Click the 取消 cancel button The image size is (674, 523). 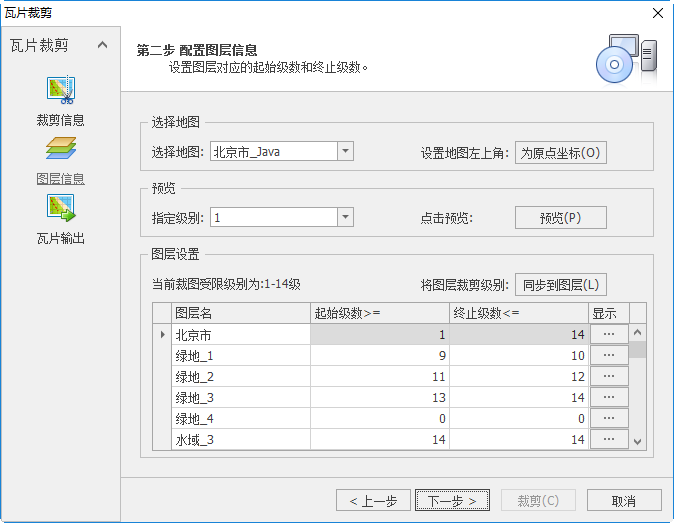(624, 501)
